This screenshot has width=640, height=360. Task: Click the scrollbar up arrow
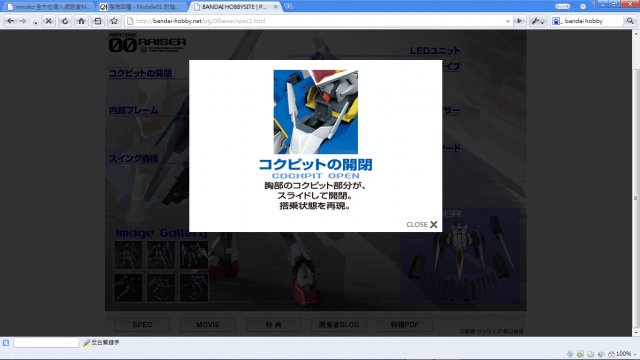click(x=636, y=33)
